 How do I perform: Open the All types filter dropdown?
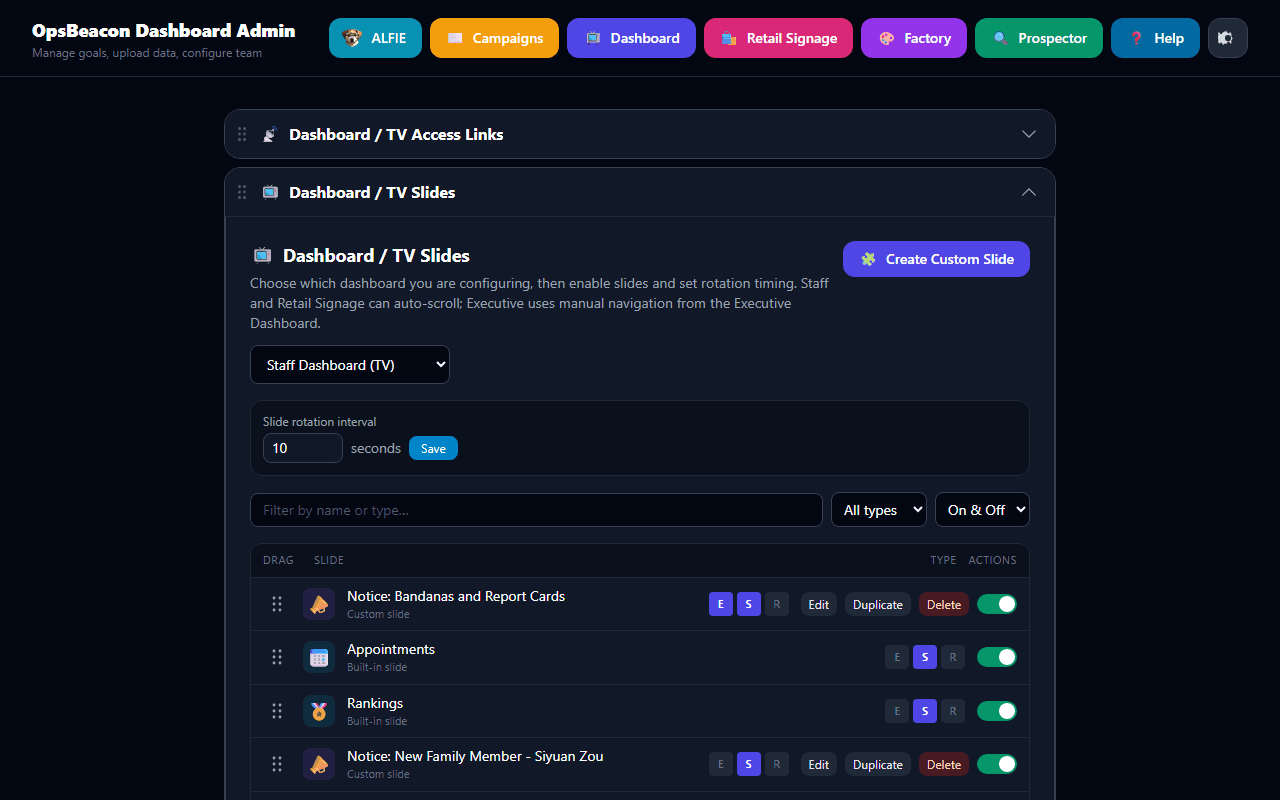tap(879, 510)
